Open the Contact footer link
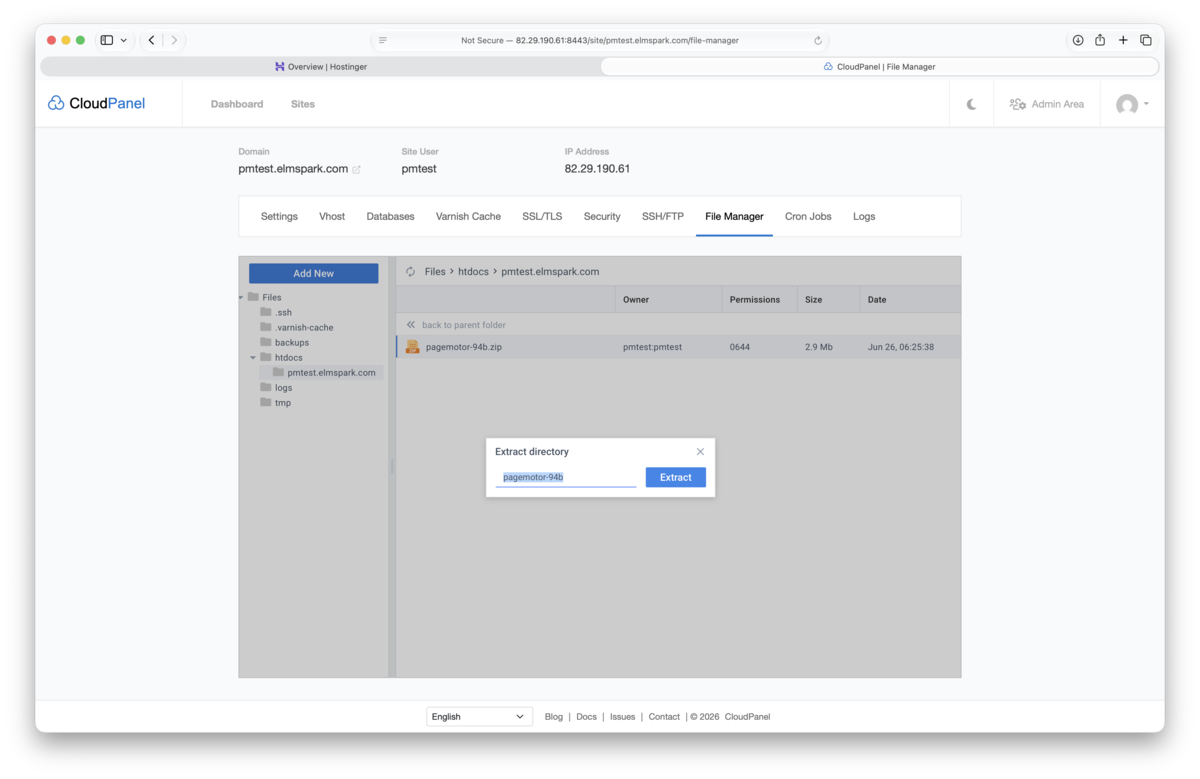Image resolution: width=1200 pixels, height=779 pixels. 664,716
